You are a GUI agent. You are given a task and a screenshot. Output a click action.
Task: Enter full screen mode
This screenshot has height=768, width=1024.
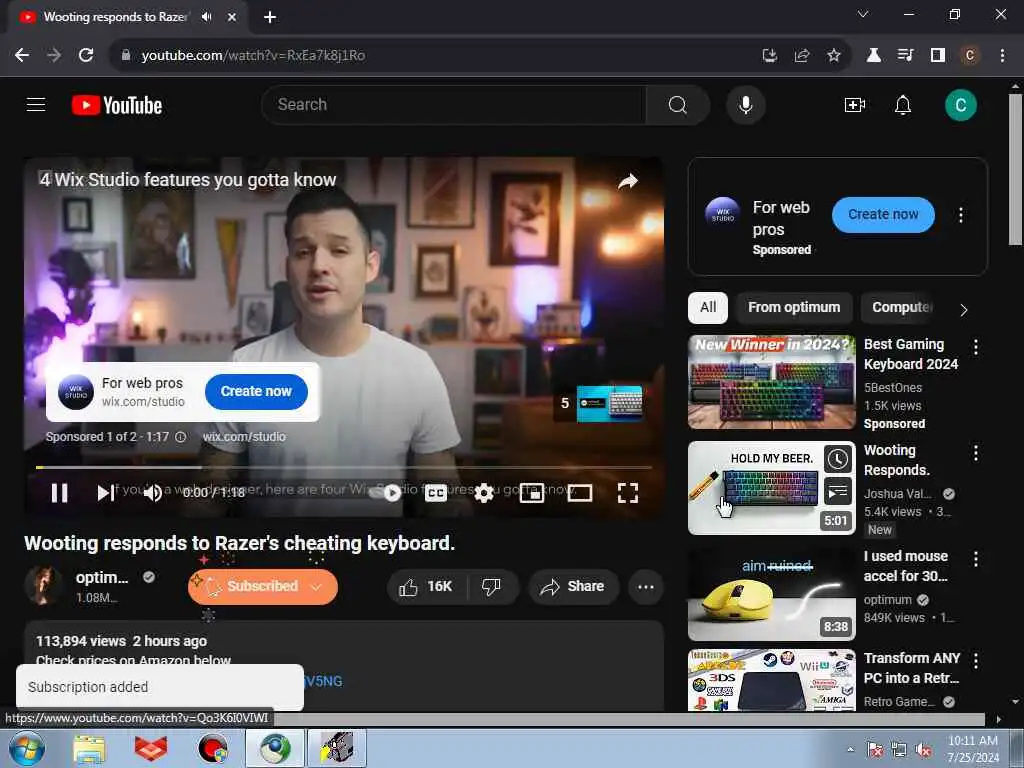point(628,493)
